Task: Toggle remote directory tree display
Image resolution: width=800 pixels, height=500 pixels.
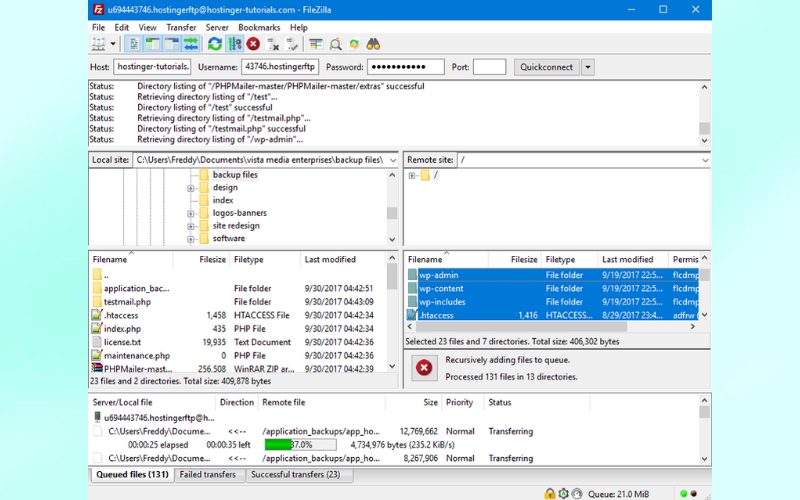Action: point(171,44)
